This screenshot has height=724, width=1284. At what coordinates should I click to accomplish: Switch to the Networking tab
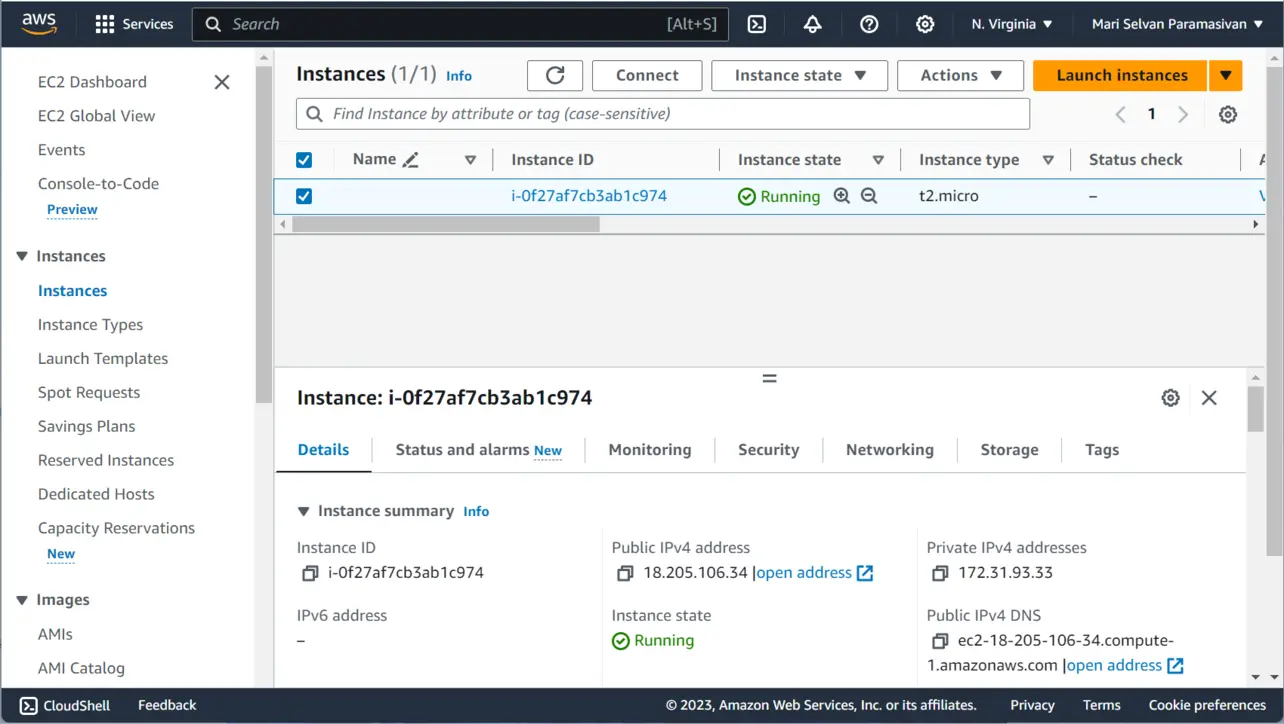[890, 450]
